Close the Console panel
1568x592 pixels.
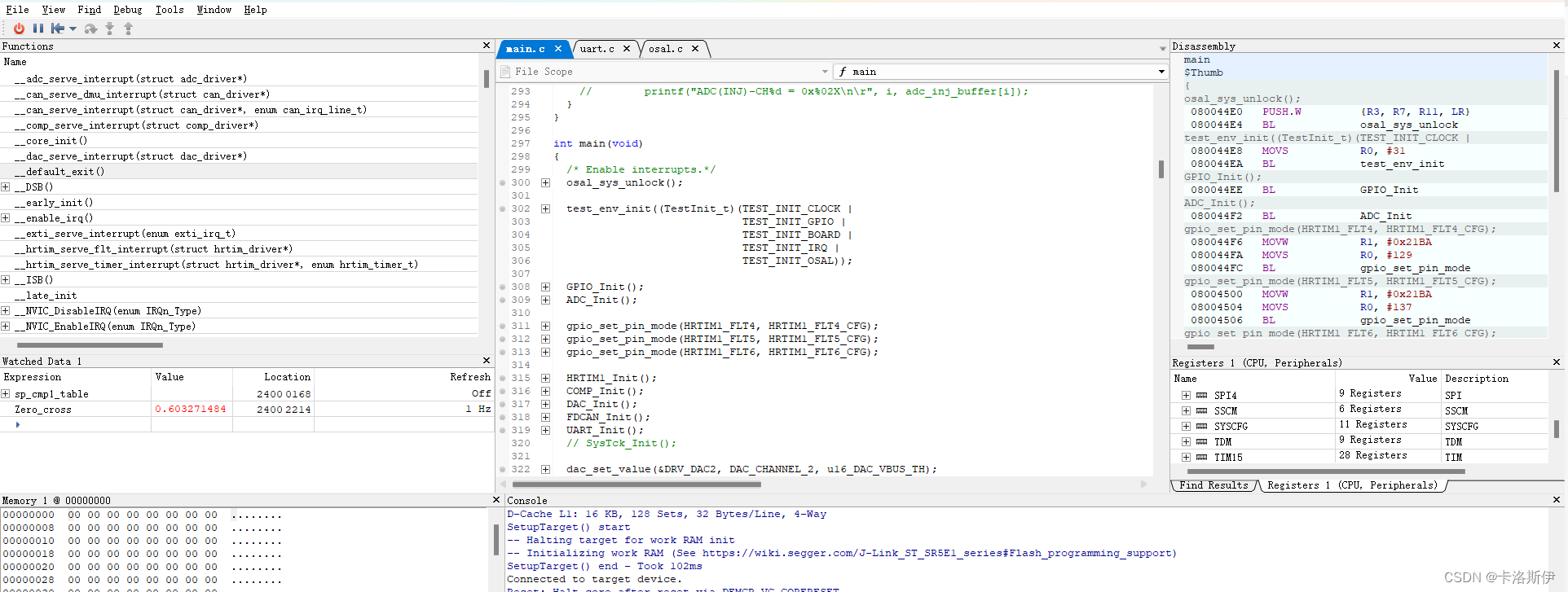point(1556,500)
